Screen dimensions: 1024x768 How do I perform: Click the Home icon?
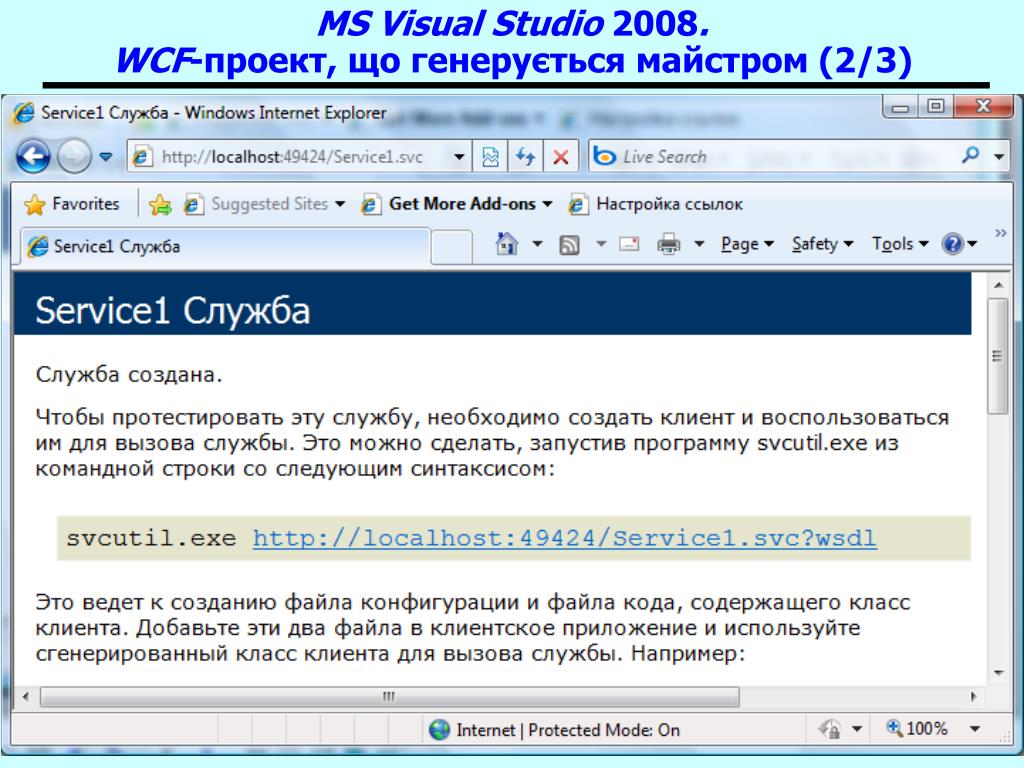(x=507, y=244)
